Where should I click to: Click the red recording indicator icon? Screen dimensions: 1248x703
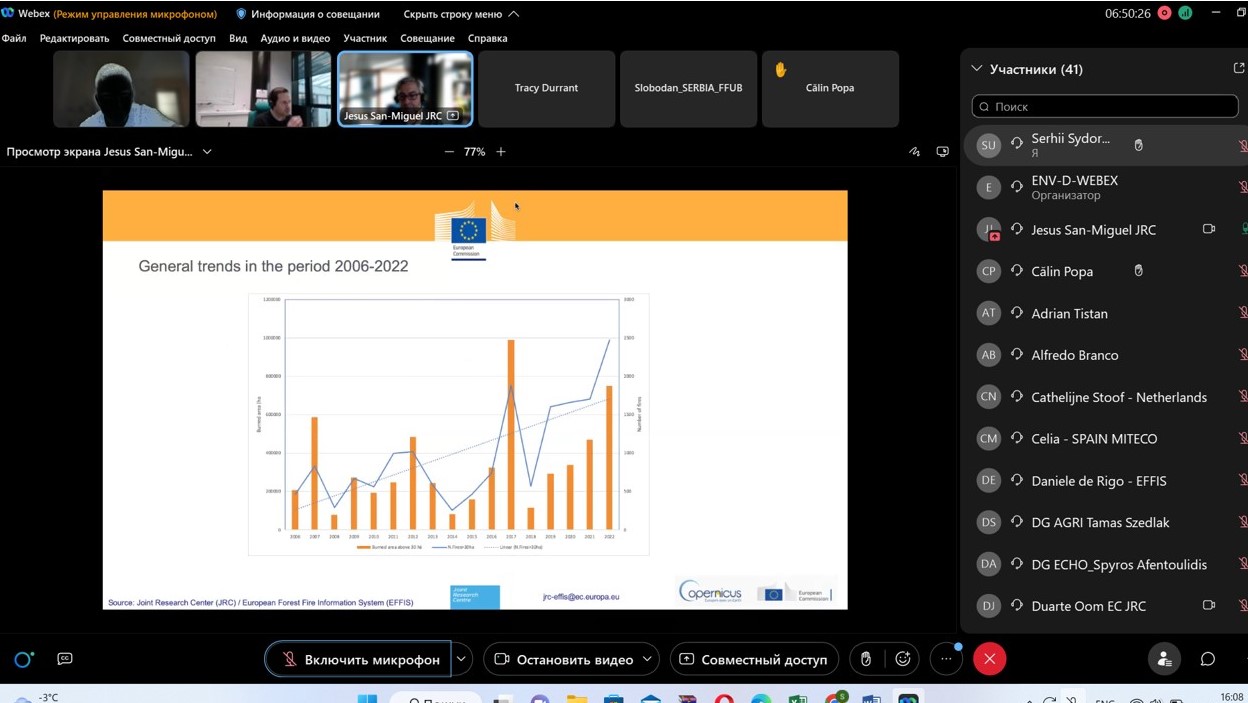pos(1164,14)
